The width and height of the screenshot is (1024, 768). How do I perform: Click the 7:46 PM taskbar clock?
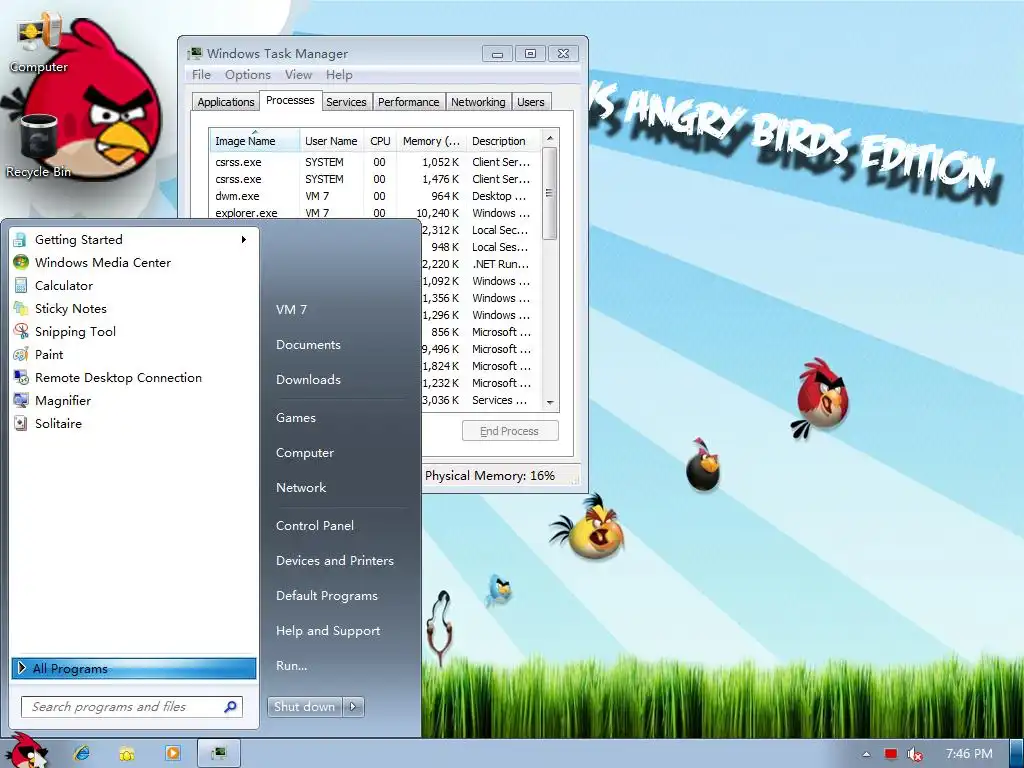point(969,754)
